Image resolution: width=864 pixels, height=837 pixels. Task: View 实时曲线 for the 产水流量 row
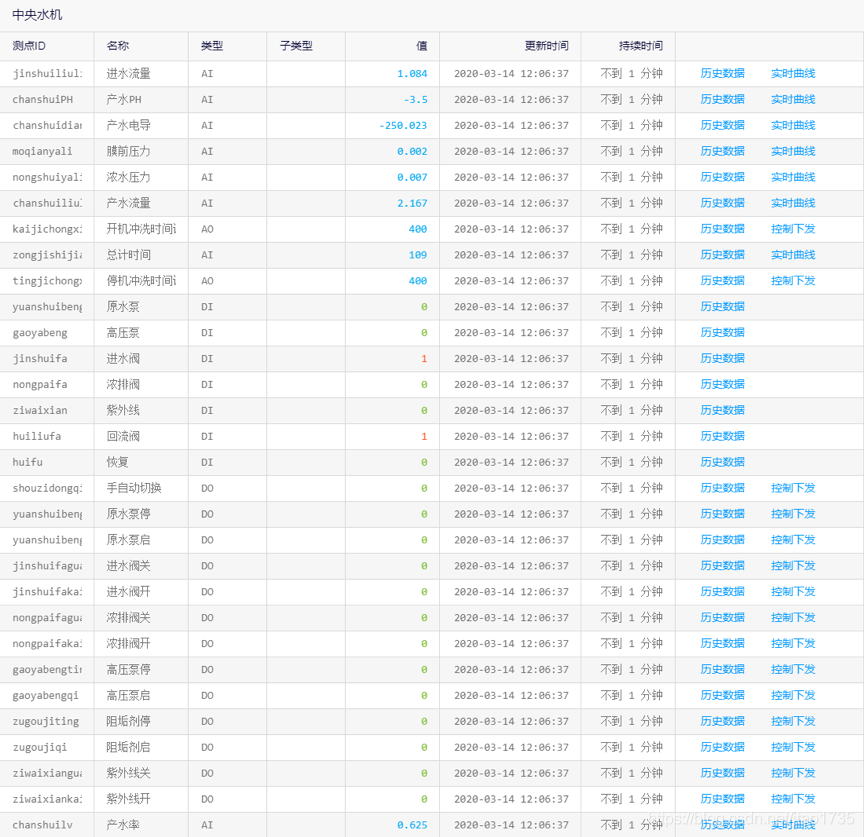pyautogui.click(x=793, y=203)
